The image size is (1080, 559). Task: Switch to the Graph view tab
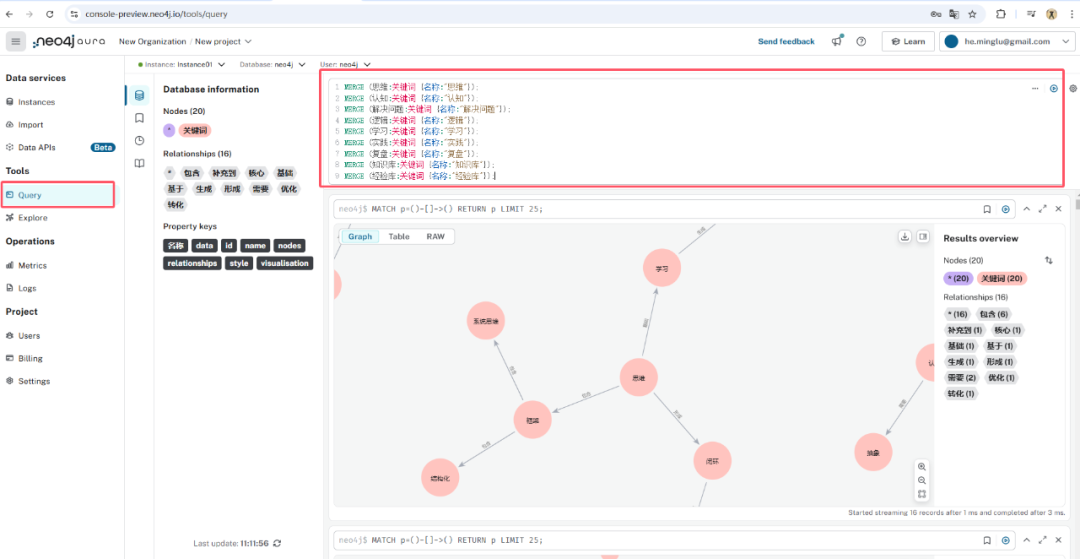click(x=360, y=236)
